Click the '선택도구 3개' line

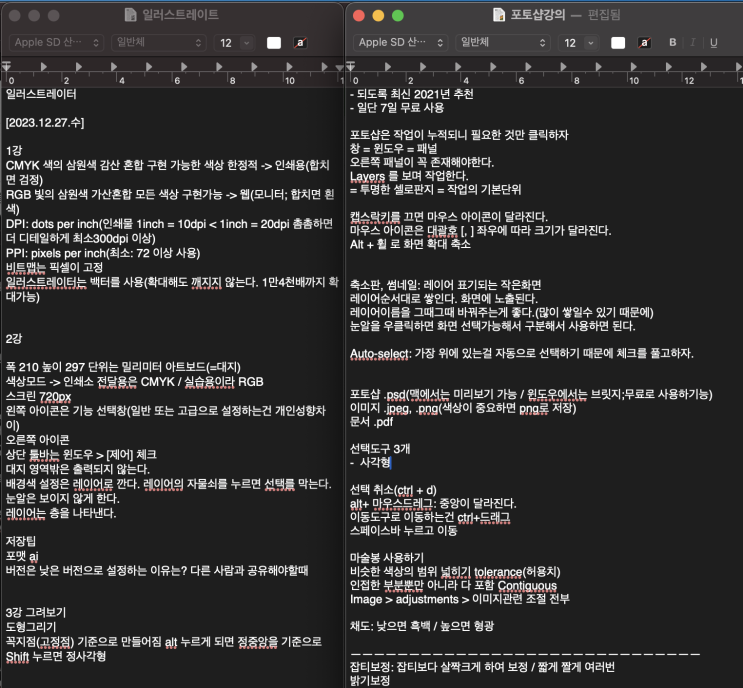pyautogui.click(x=380, y=449)
